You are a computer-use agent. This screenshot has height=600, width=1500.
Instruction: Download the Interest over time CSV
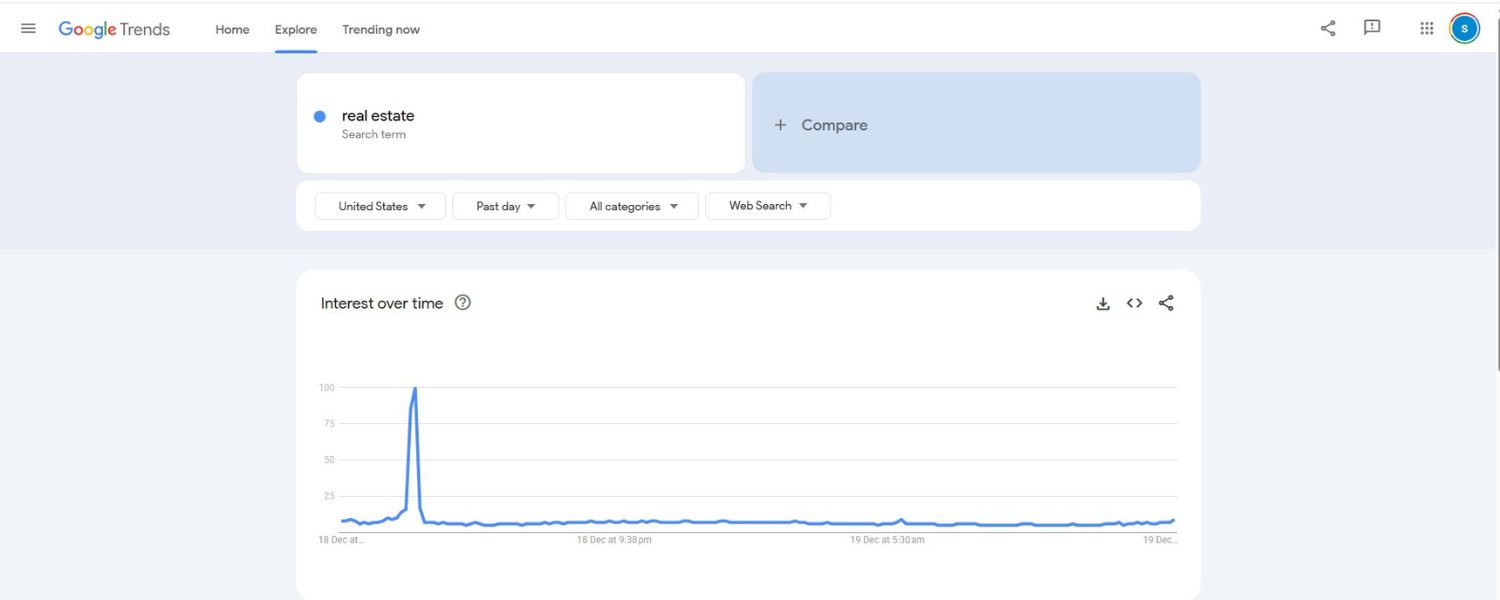(1103, 304)
